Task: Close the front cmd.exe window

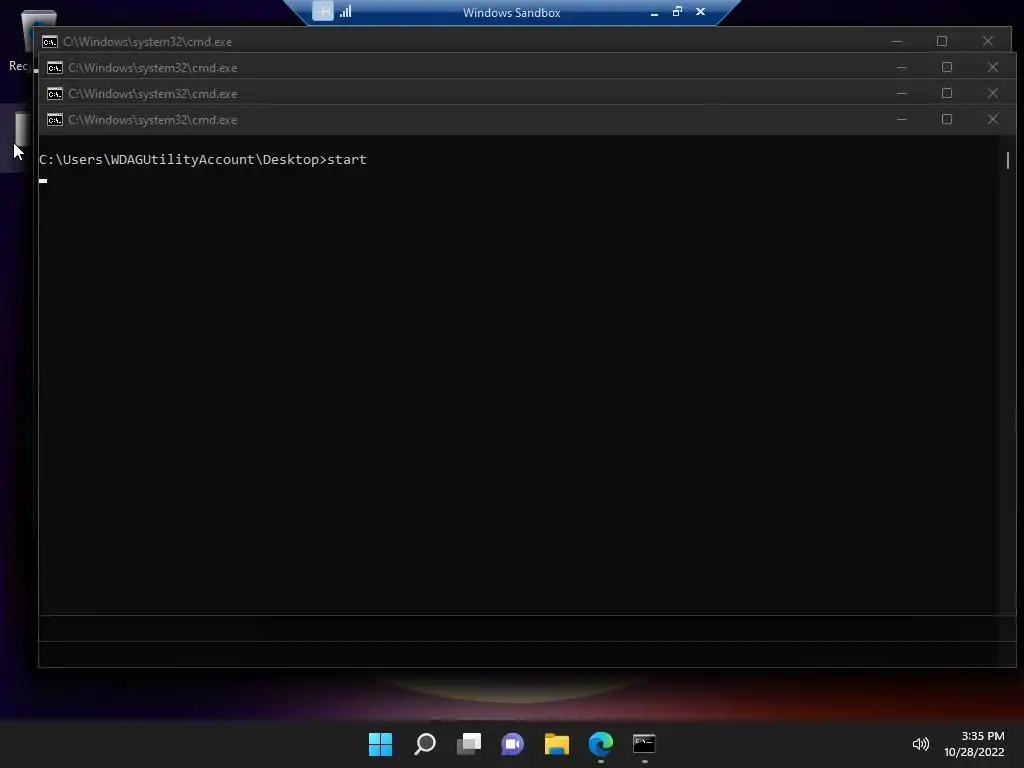Action: 993,120
